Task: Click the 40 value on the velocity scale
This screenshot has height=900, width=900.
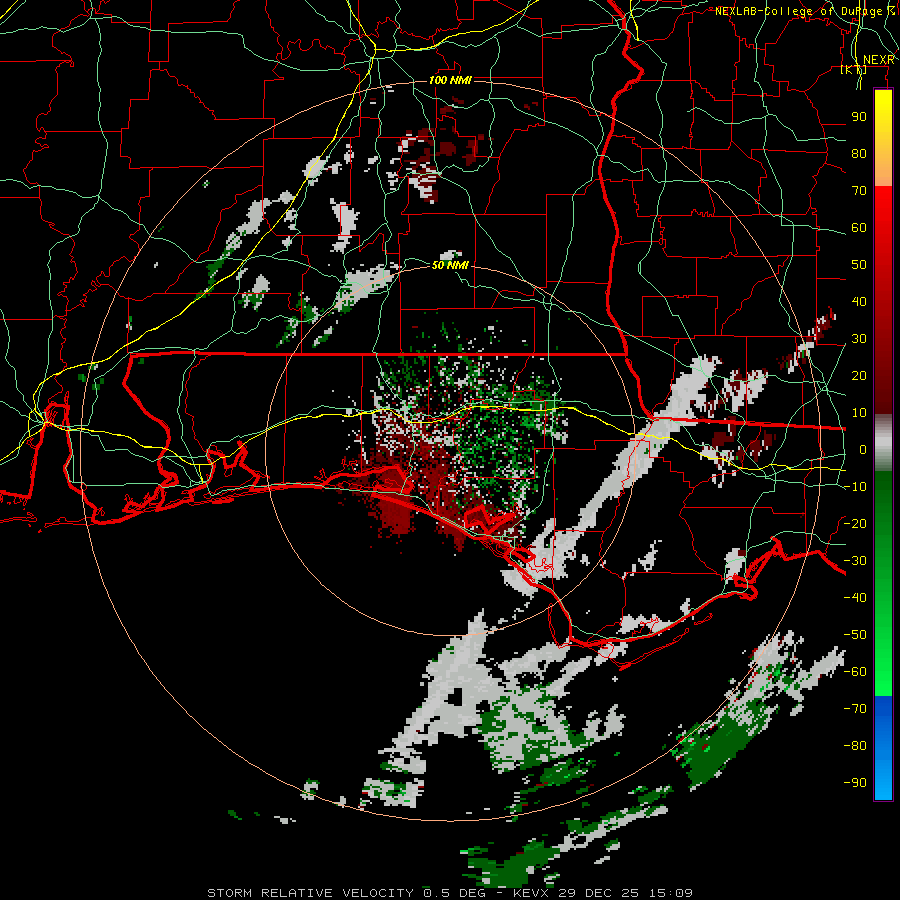Action: 859,302
